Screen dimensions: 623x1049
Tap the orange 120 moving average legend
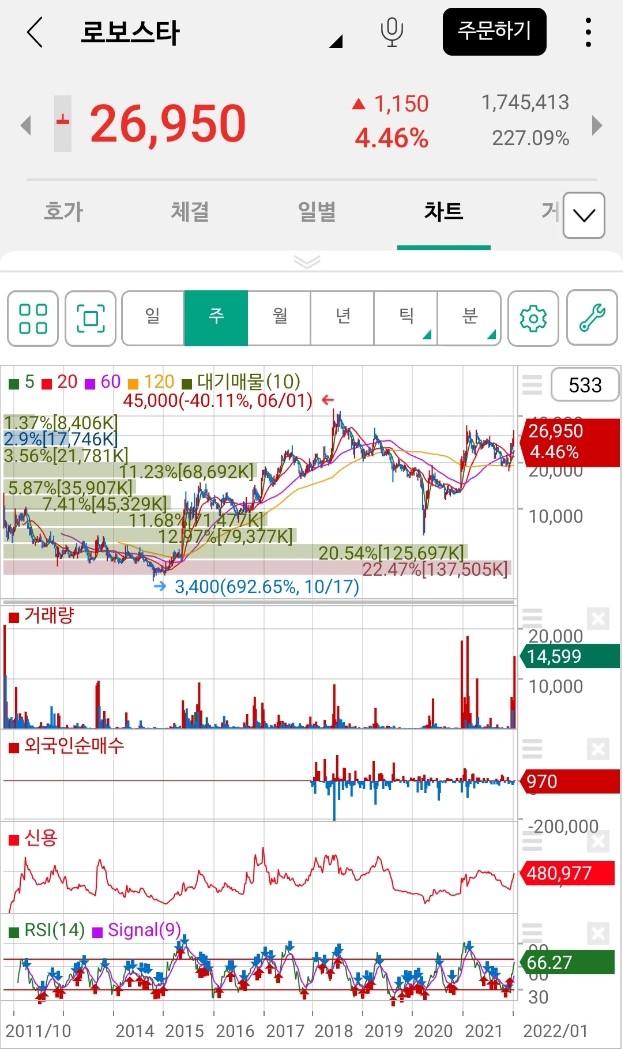point(151,382)
